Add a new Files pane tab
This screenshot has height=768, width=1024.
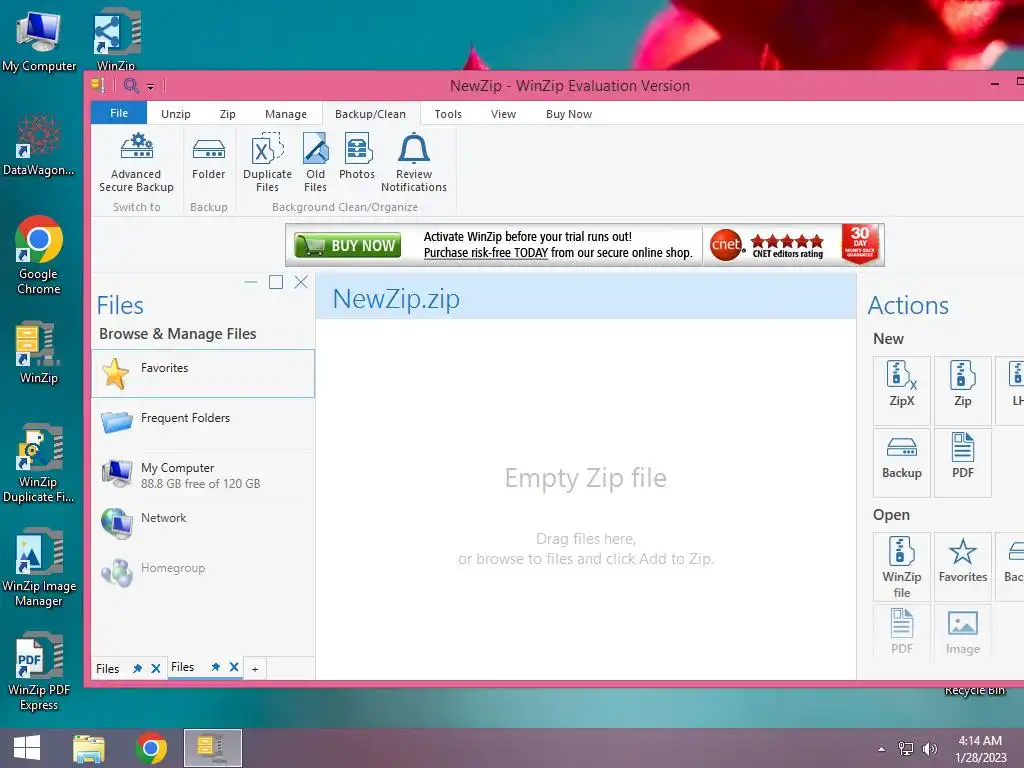tap(255, 669)
